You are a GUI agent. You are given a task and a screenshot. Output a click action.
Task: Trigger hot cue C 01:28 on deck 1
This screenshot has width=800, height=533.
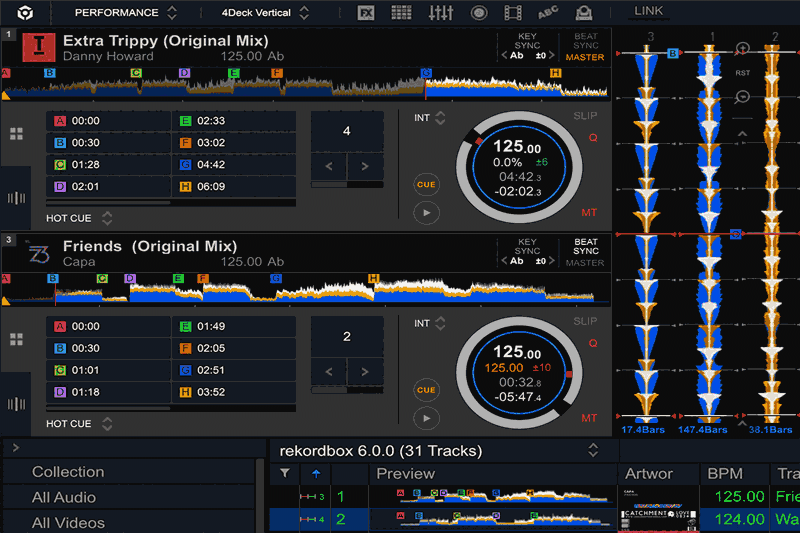click(x=108, y=165)
